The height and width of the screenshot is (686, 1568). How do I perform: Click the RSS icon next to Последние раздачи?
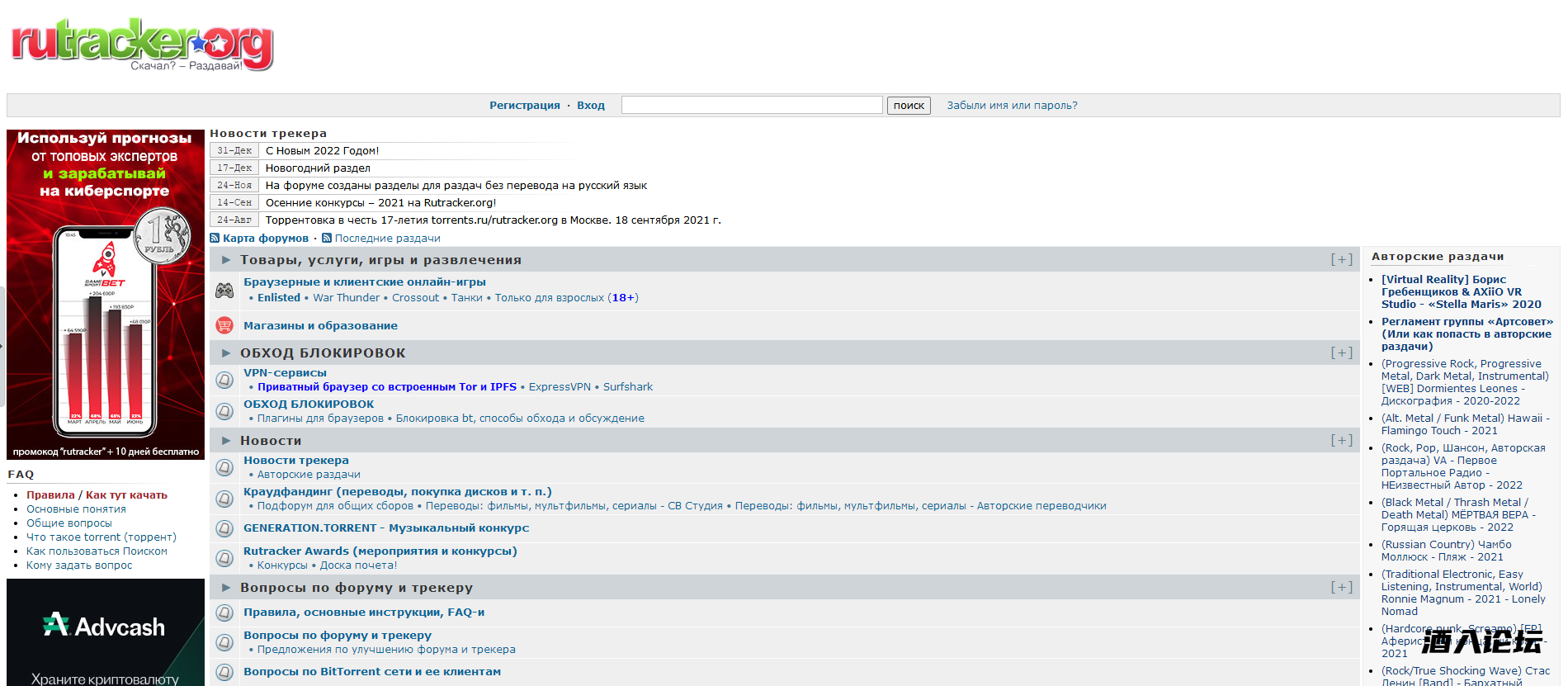point(327,238)
